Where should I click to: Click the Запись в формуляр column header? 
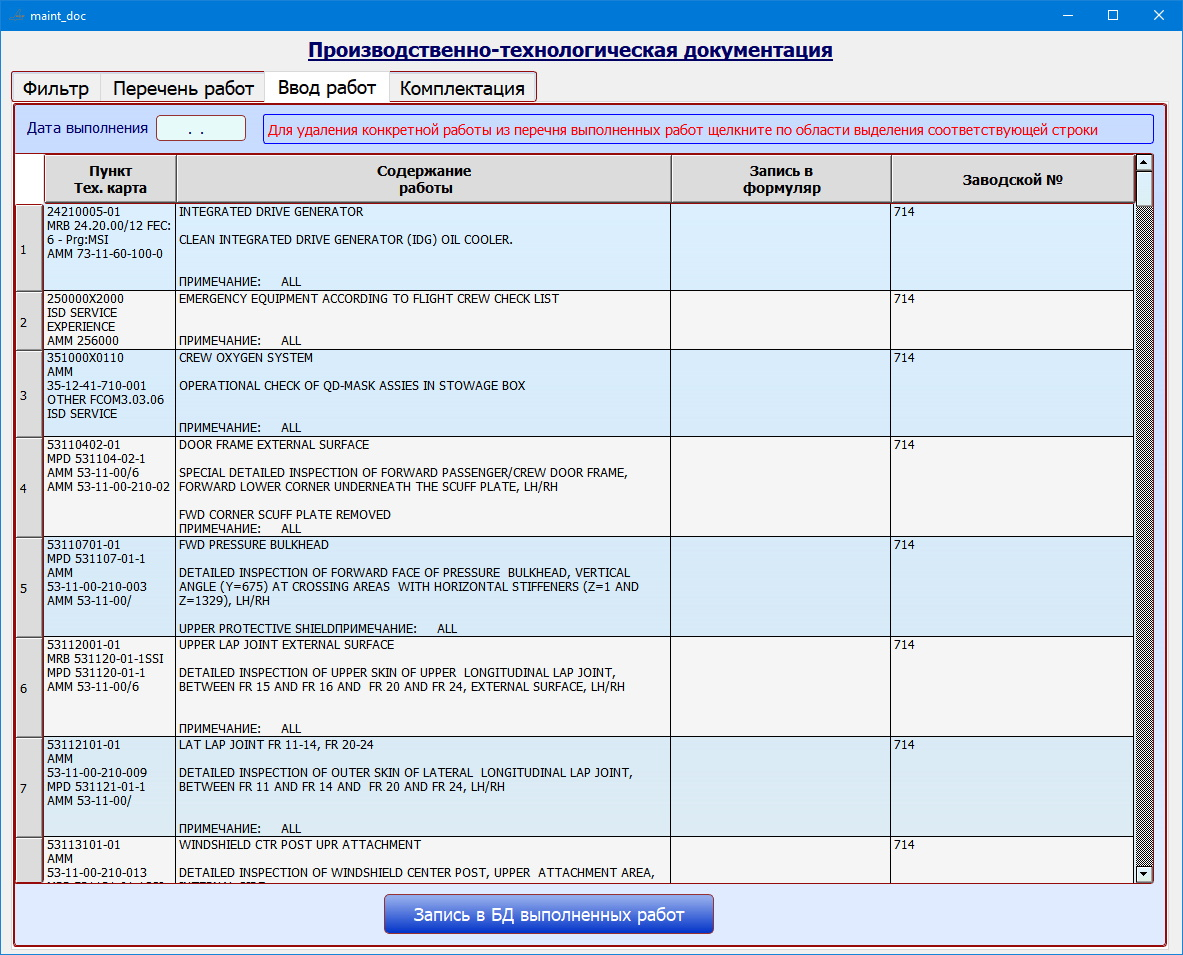tap(781, 180)
